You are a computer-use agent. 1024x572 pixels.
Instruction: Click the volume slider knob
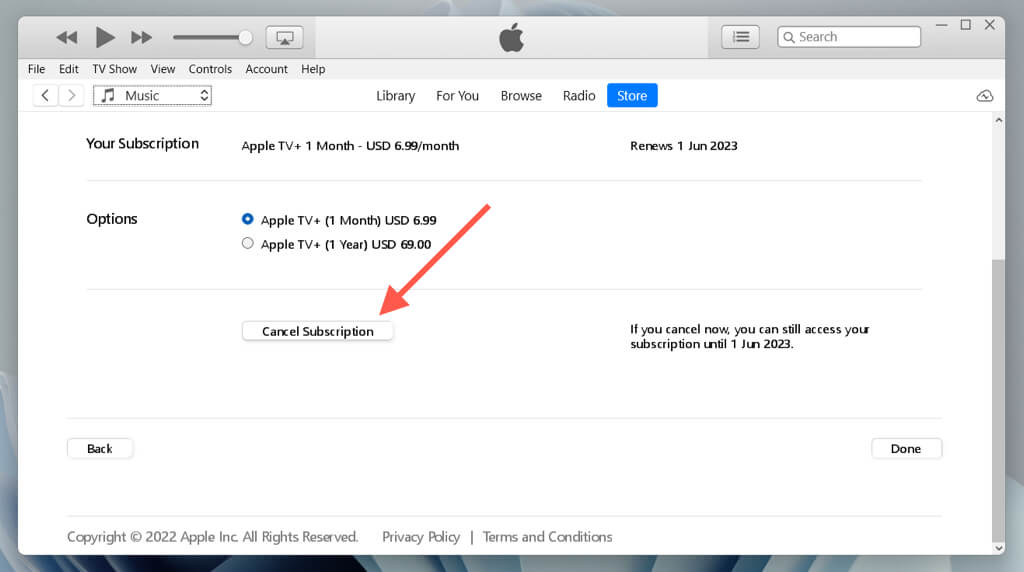(x=245, y=38)
